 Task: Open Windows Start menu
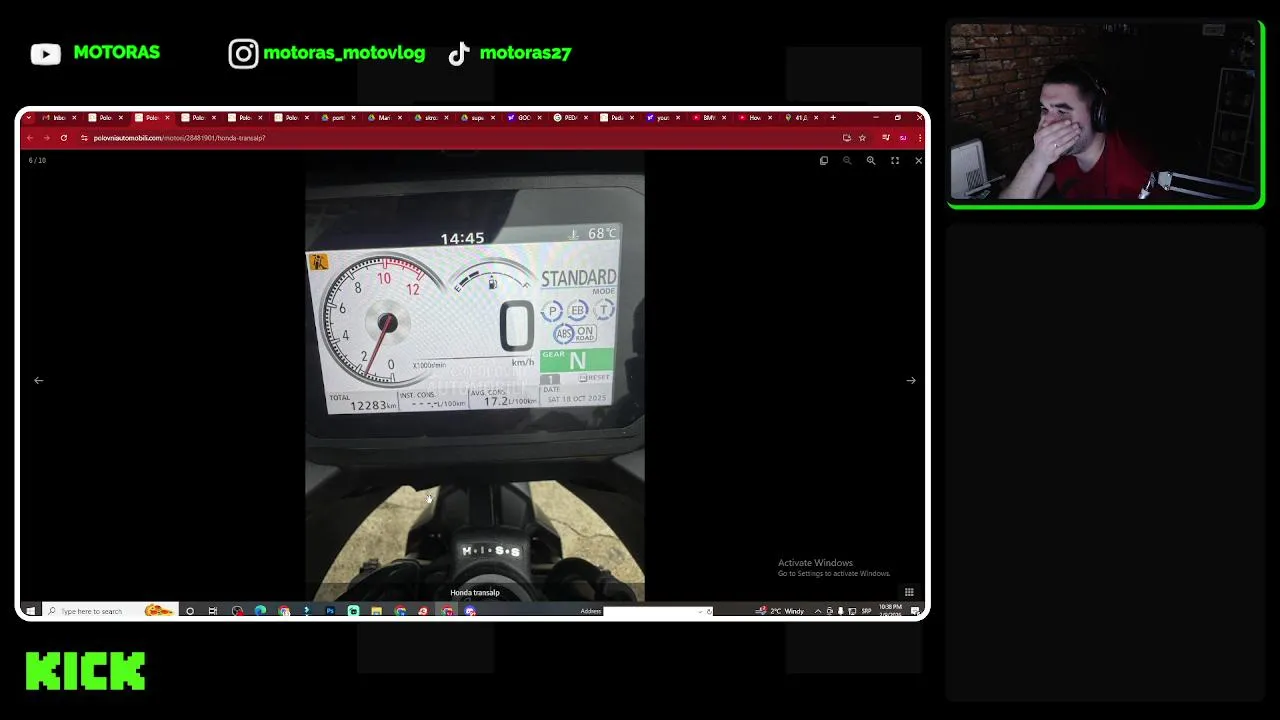[30, 611]
